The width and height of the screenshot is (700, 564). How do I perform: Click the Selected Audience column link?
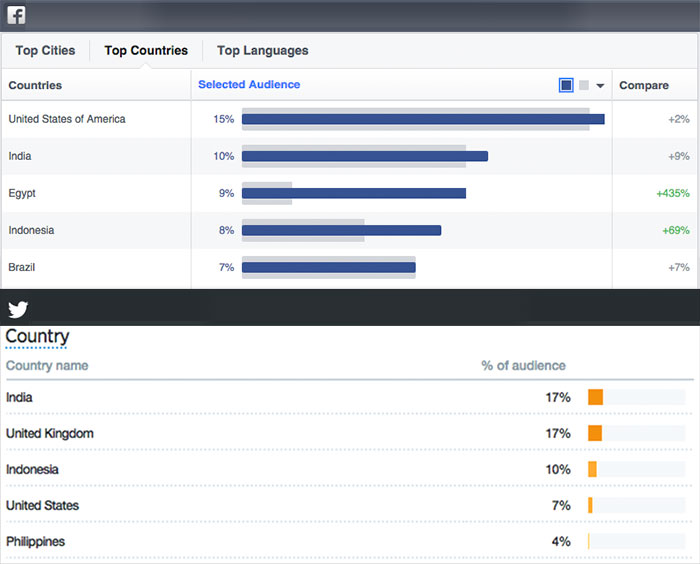[249, 85]
